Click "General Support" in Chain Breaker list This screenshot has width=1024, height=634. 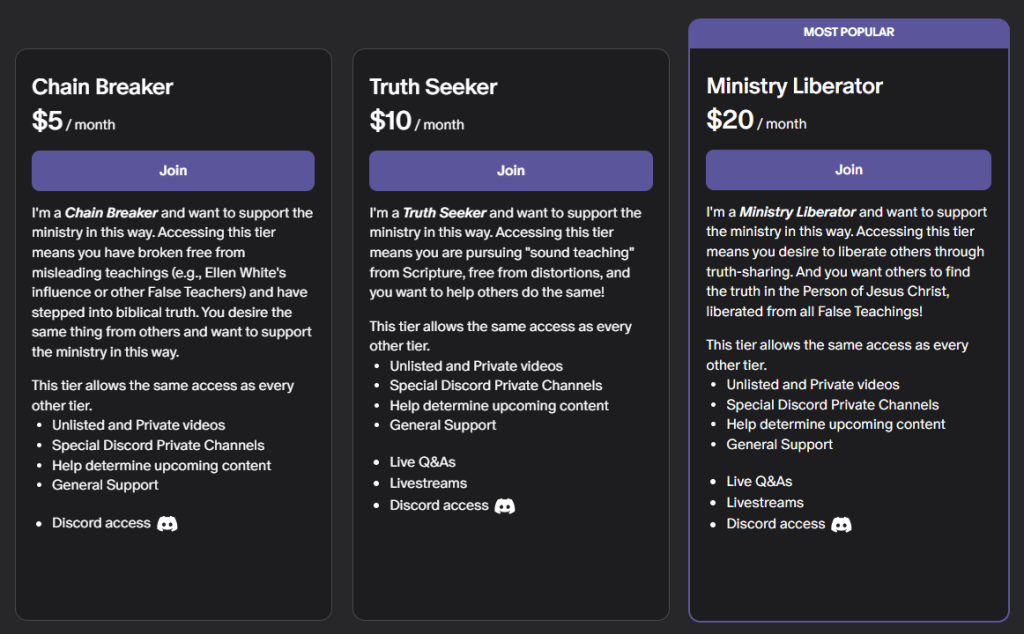(106, 485)
